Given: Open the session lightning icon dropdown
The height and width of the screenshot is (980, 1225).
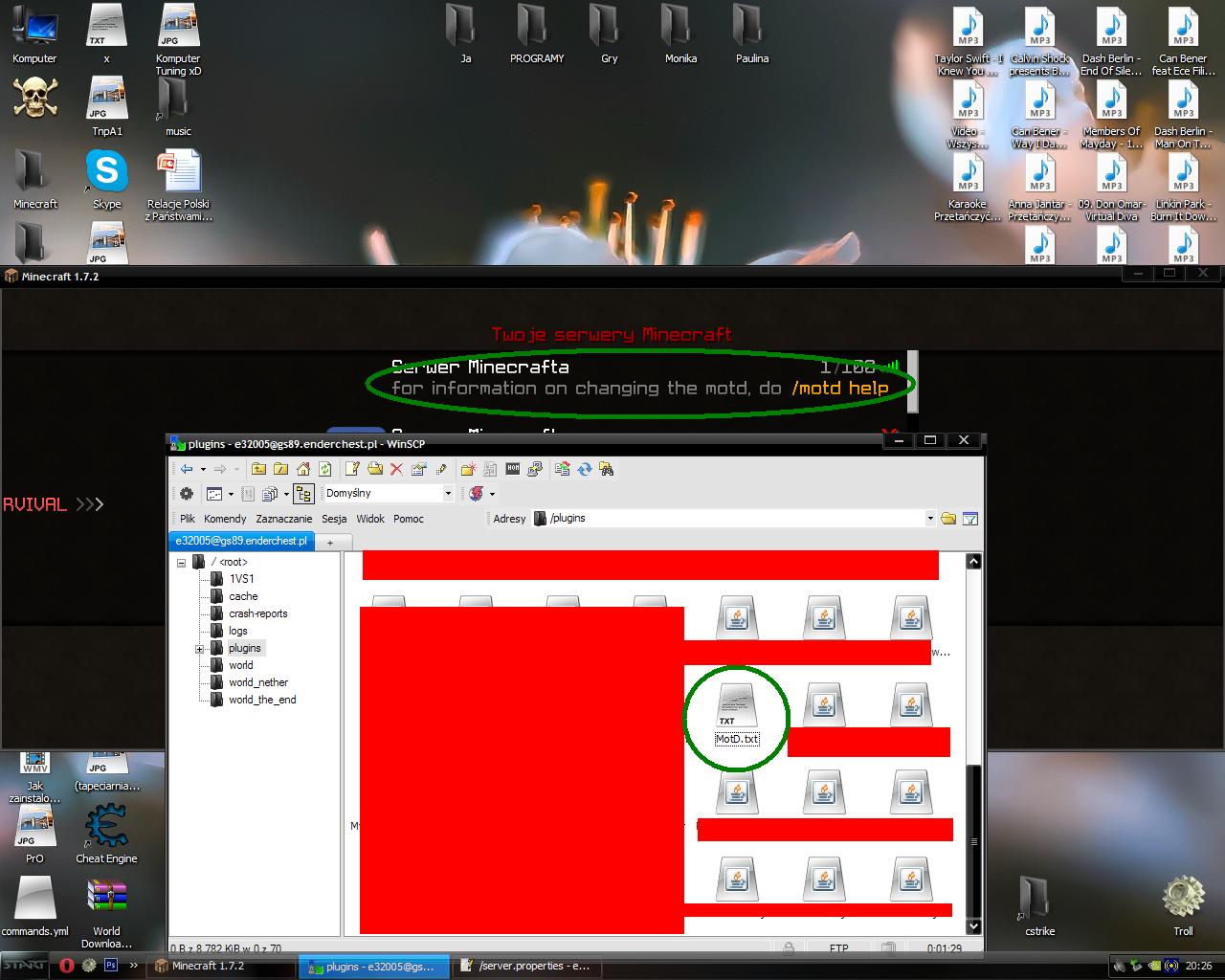Looking at the screenshot, I should pos(492,494).
